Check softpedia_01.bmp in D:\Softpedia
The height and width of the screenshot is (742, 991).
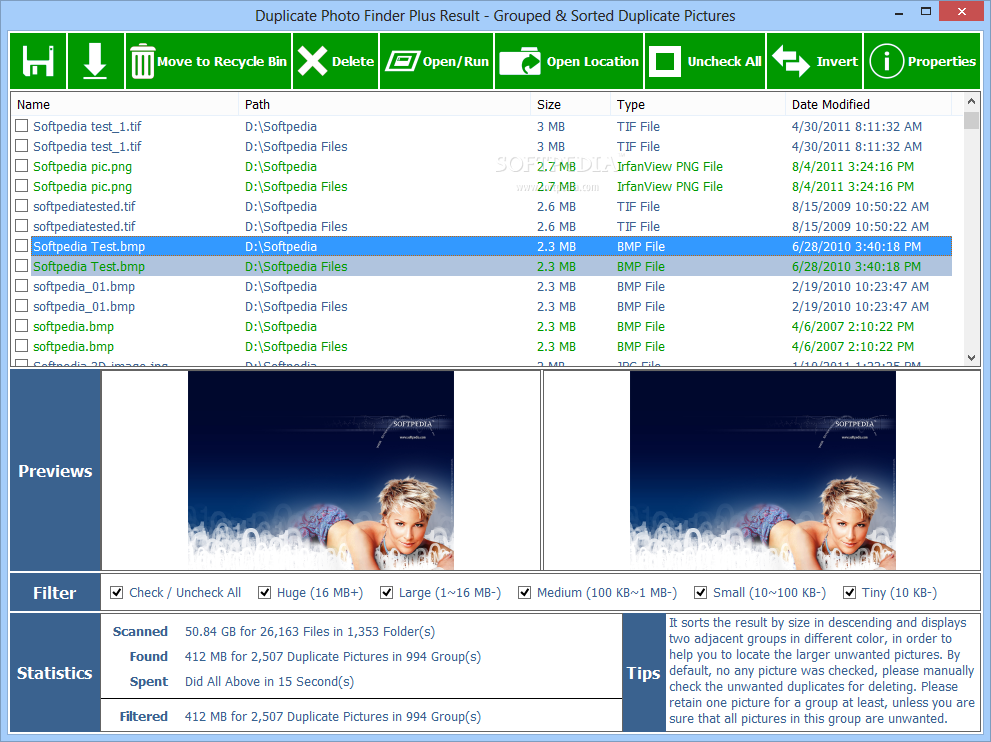point(21,286)
